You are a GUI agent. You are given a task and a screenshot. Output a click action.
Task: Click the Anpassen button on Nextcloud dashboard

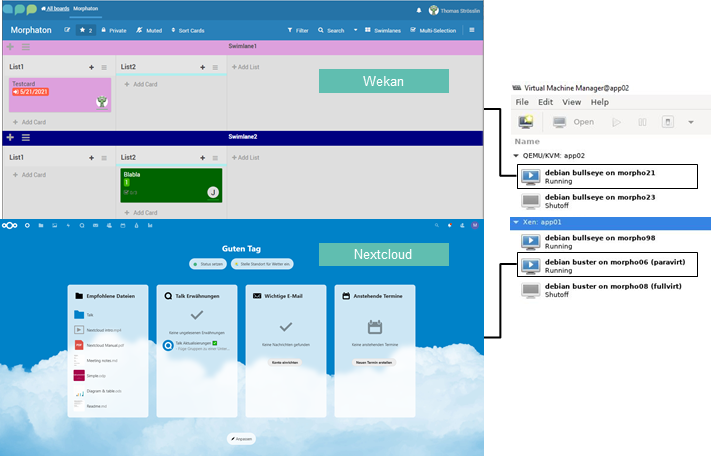pos(241,438)
